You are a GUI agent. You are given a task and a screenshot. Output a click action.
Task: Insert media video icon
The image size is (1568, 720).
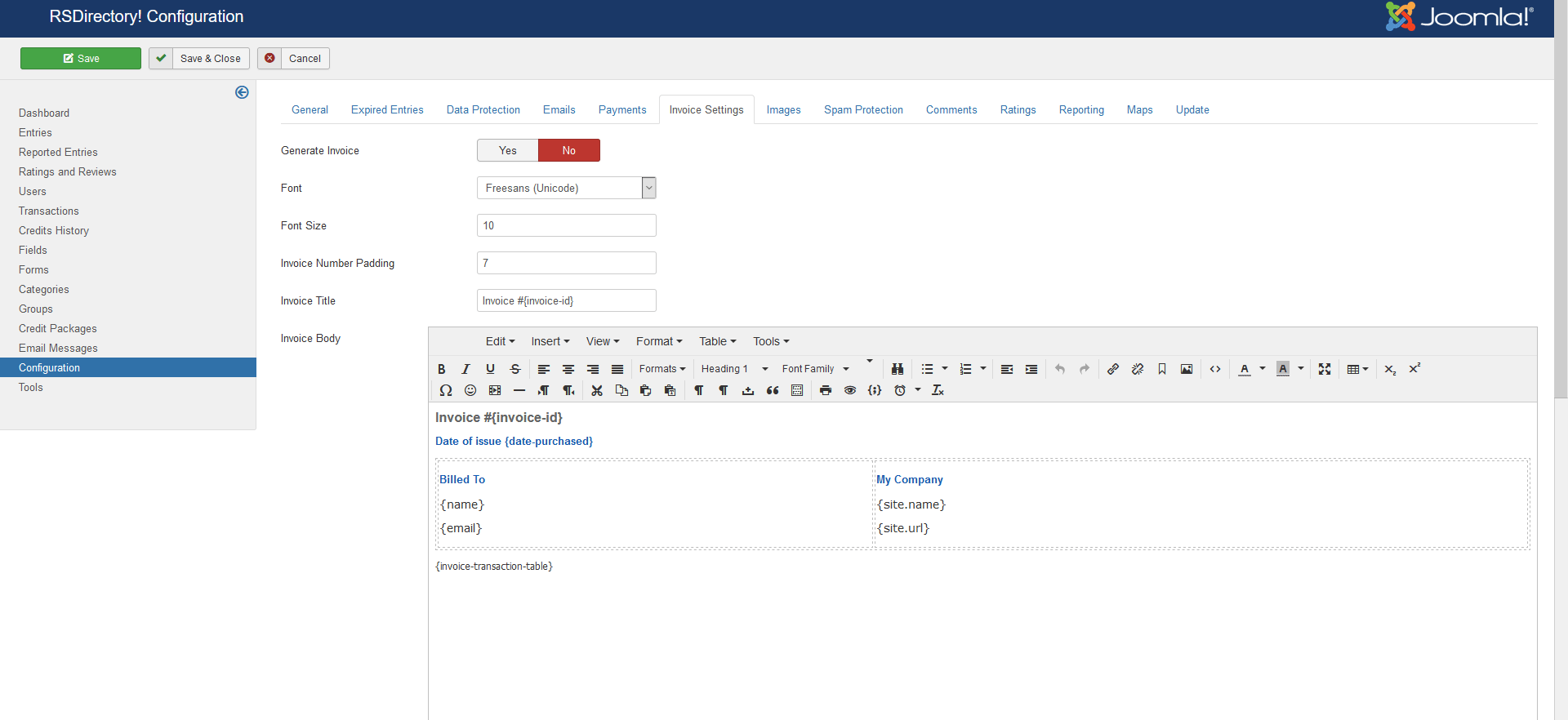495,390
